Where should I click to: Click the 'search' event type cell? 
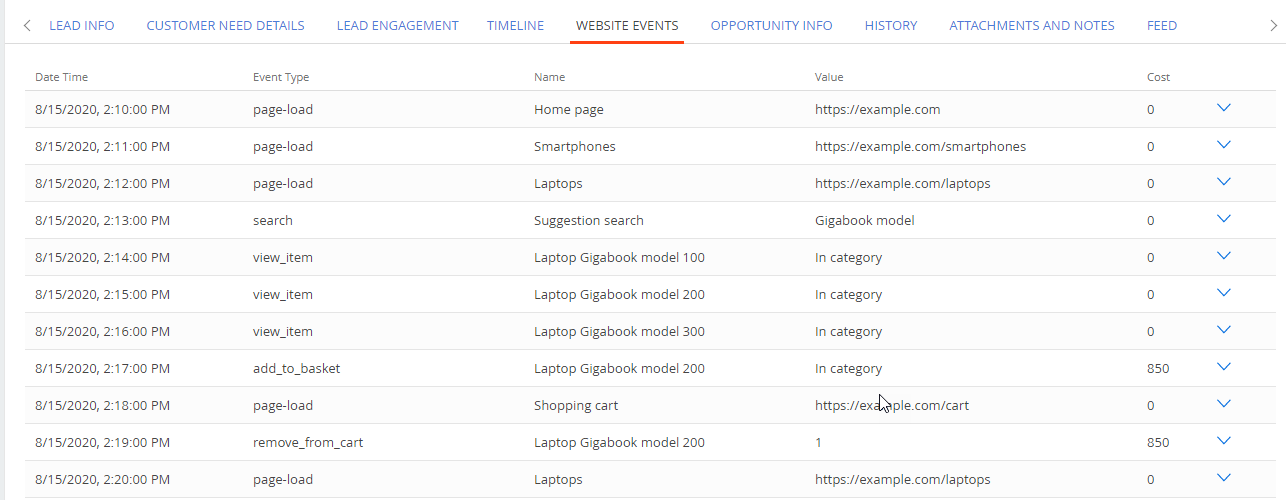point(273,221)
